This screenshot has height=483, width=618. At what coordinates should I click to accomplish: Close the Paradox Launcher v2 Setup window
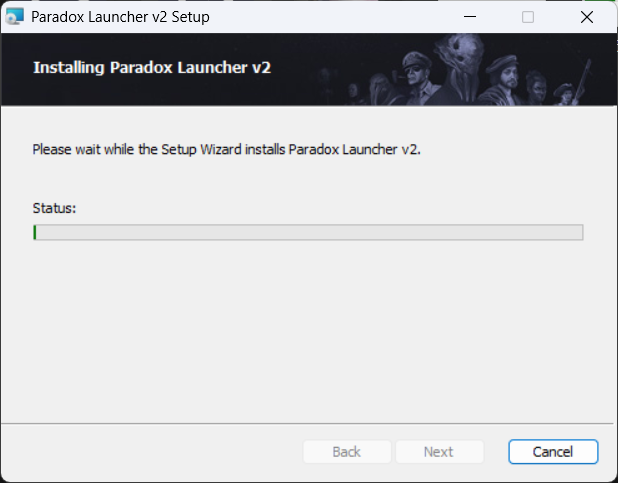587,17
